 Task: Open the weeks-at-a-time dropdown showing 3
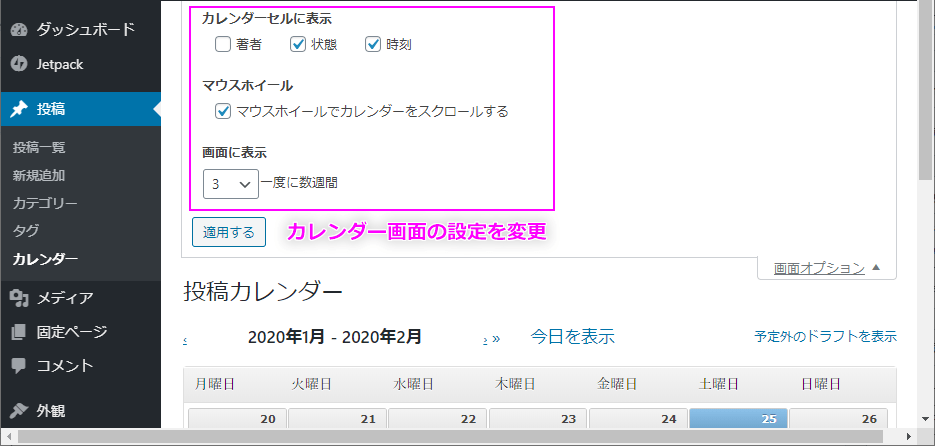[230, 184]
